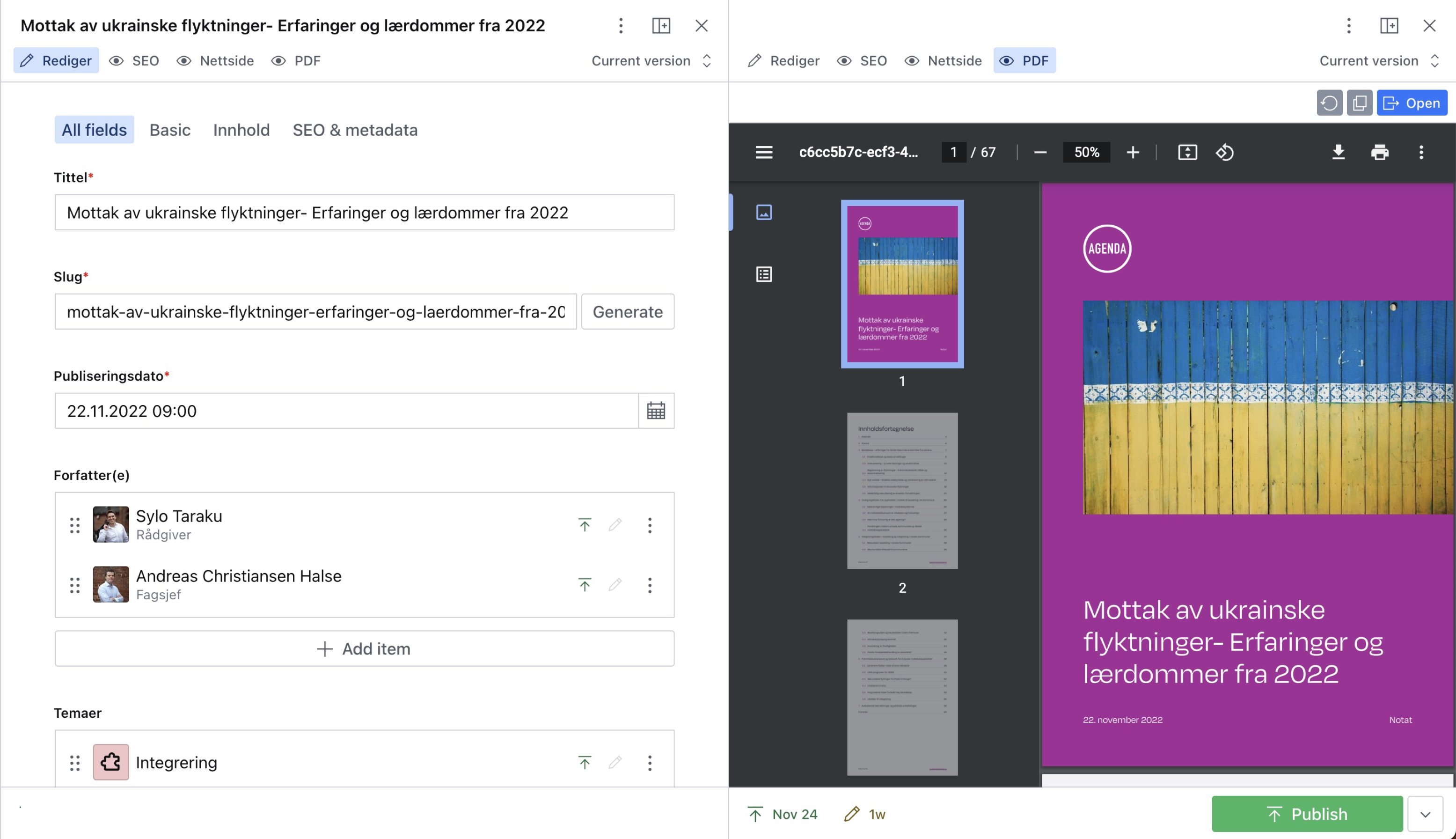The height and width of the screenshot is (839, 1456).
Task: Switch right pane to Nettside preview
Action: (944, 60)
